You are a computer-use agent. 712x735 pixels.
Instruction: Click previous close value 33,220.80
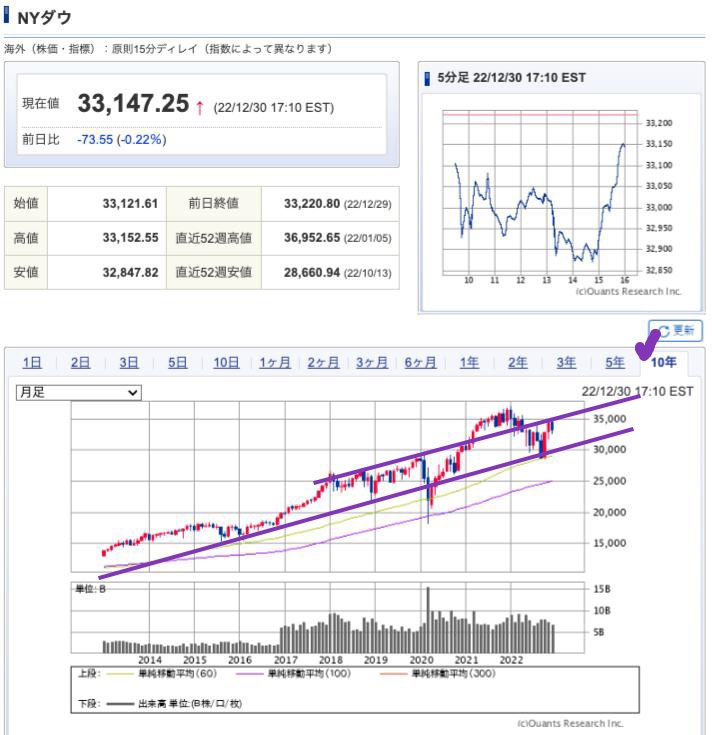coord(312,203)
